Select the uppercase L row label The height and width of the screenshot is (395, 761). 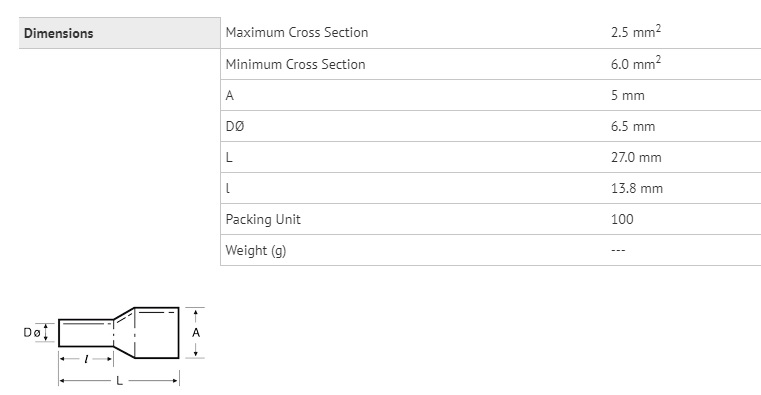229,157
